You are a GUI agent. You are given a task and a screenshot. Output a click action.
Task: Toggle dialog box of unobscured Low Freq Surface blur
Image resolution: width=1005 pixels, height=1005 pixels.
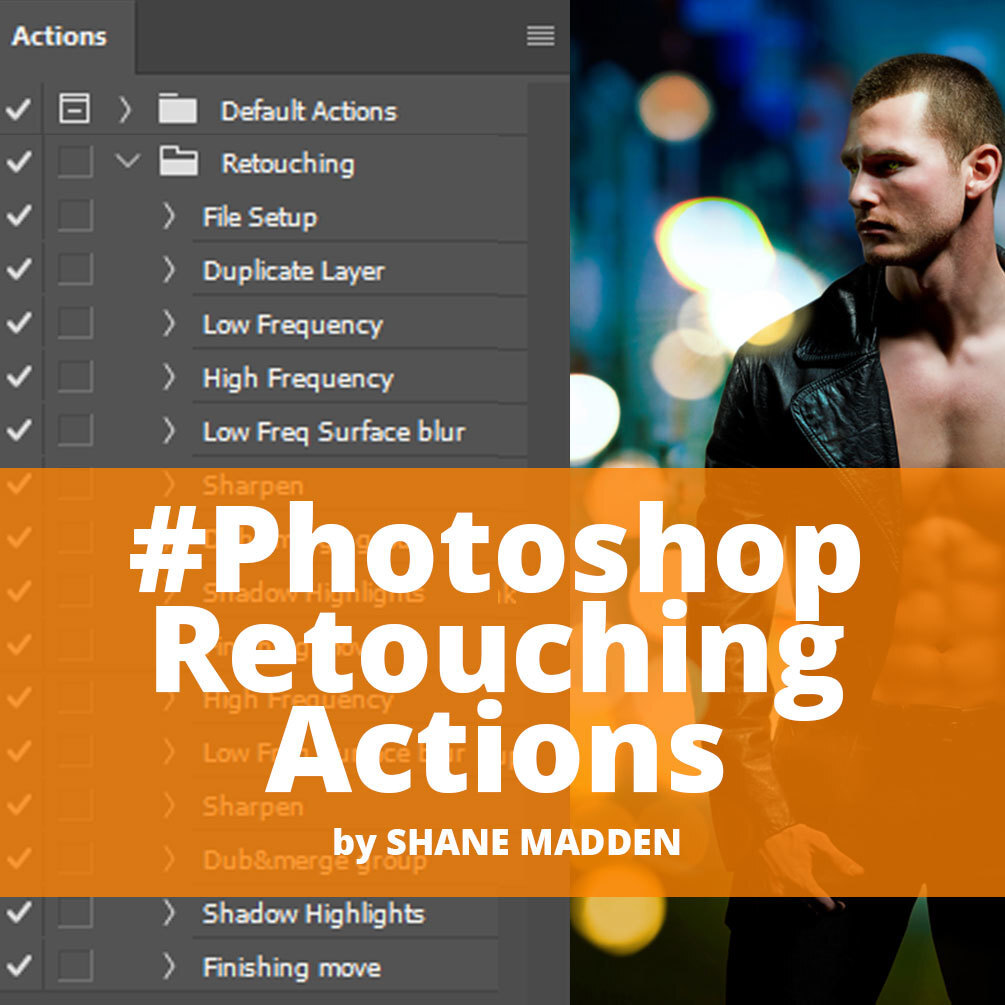75,429
